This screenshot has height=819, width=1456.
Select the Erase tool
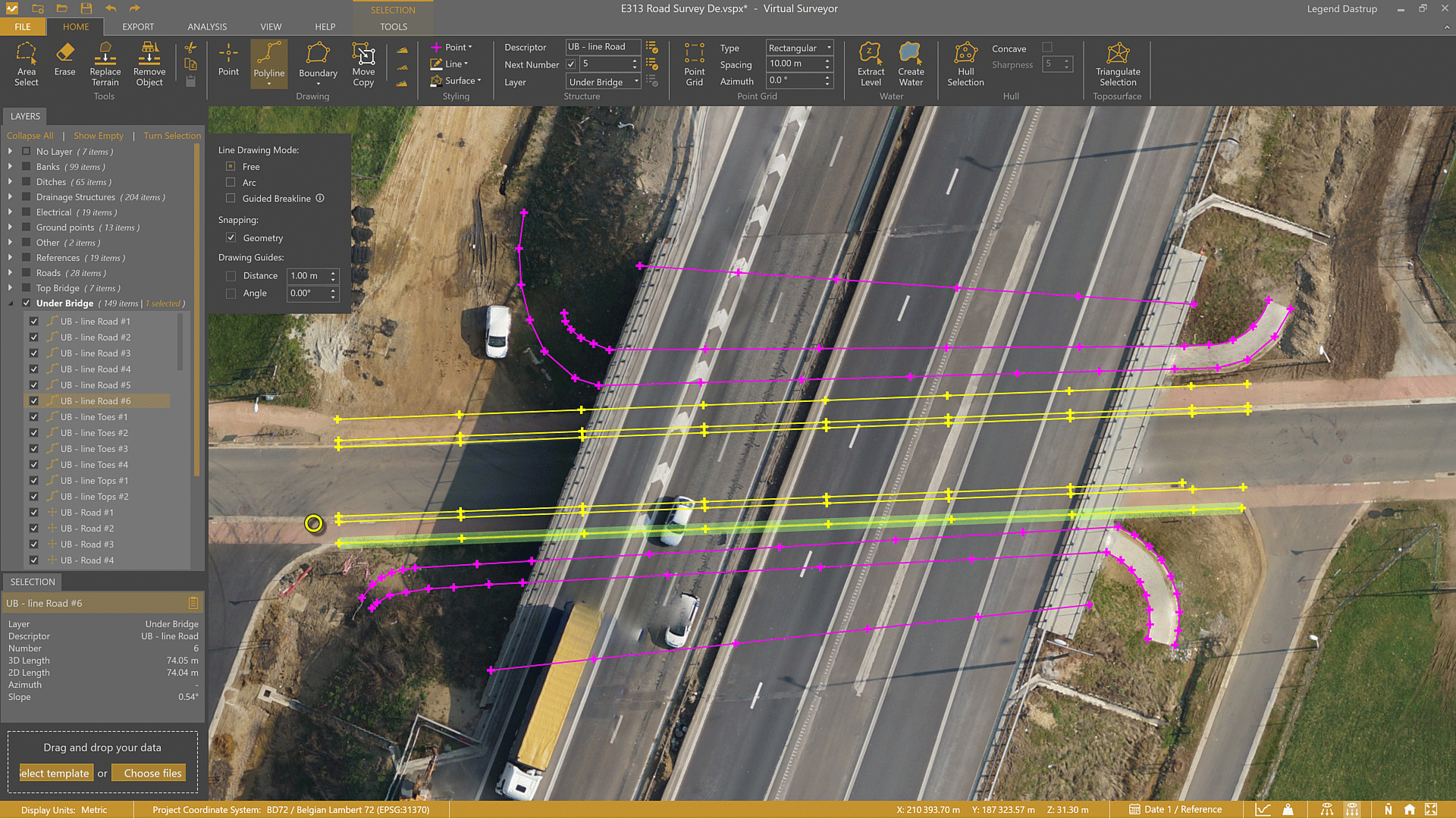pos(64,64)
